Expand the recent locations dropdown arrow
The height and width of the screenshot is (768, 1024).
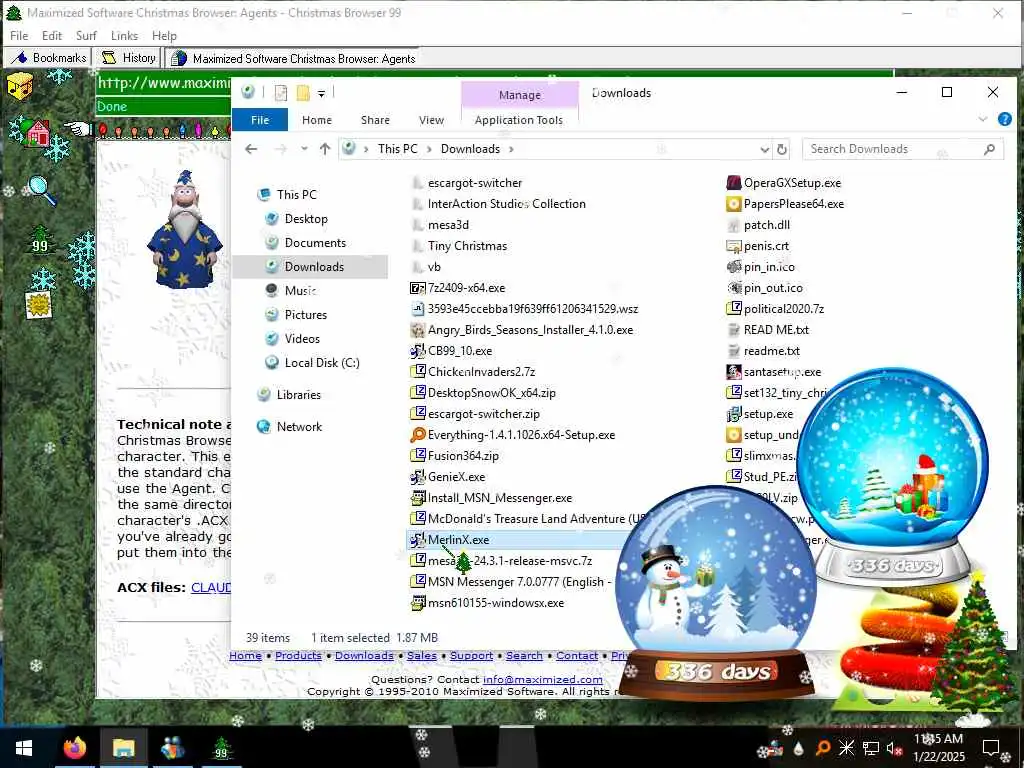(x=304, y=149)
